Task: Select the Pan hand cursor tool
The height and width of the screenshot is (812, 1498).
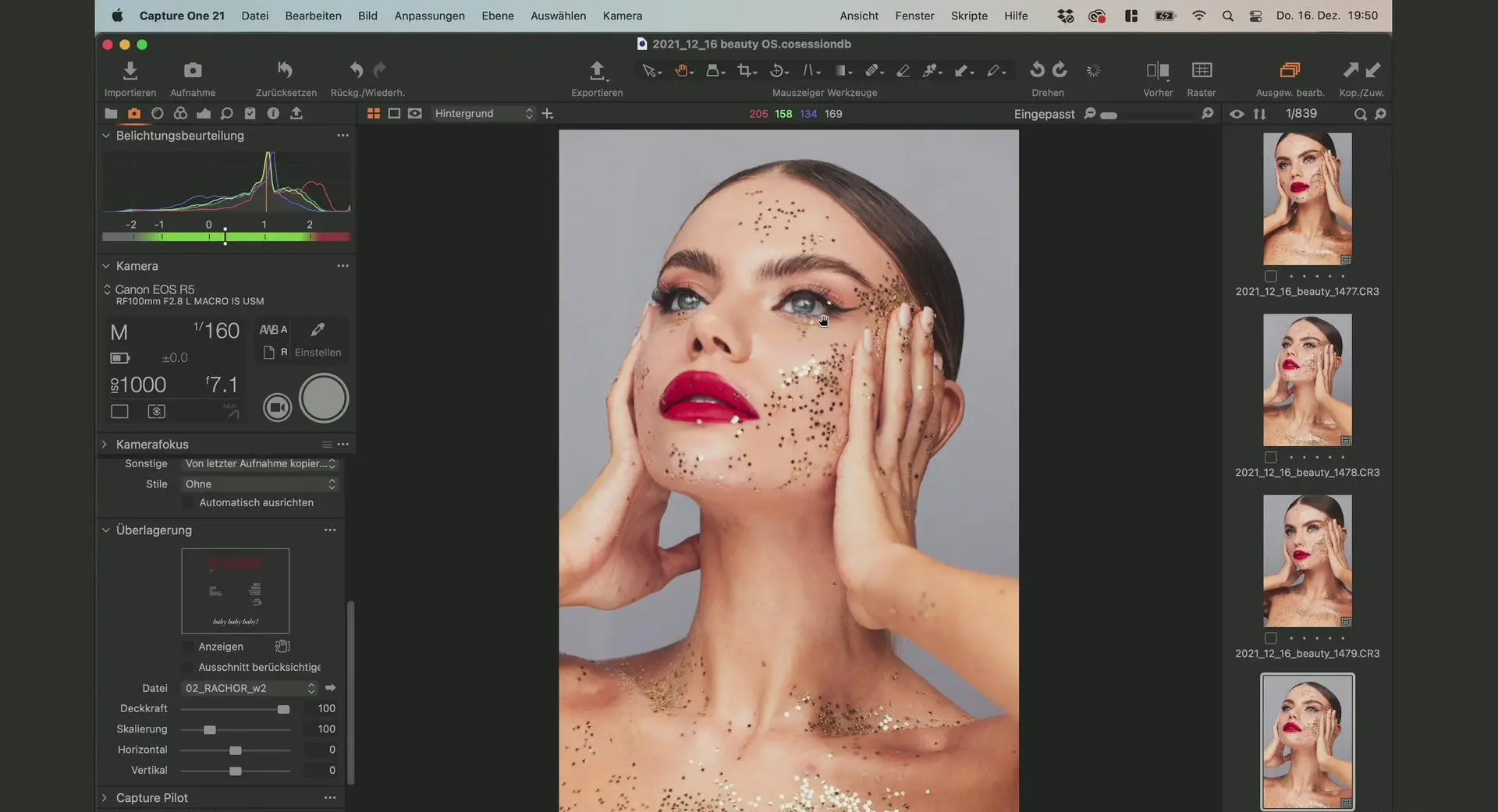Action: tap(683, 71)
